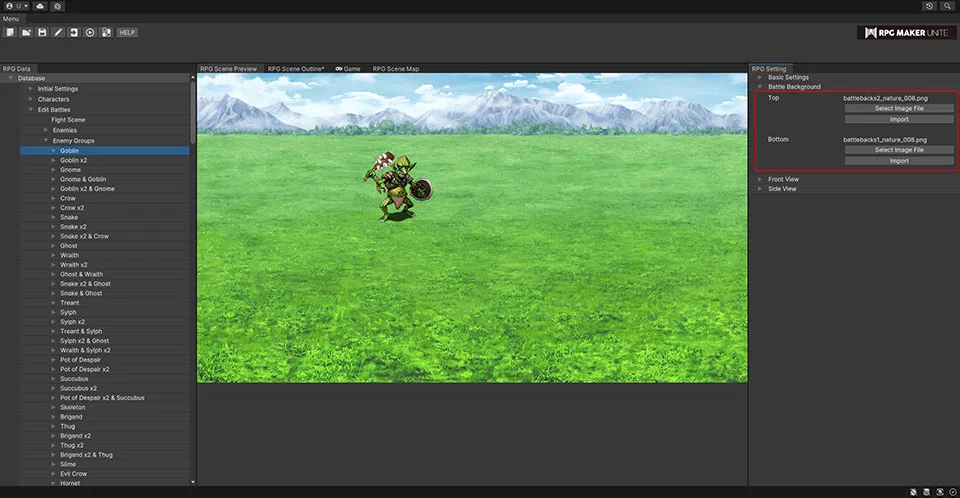This screenshot has width=960, height=498.
Task: Collapse the Enemy Groups tree node
Action: (x=45, y=141)
